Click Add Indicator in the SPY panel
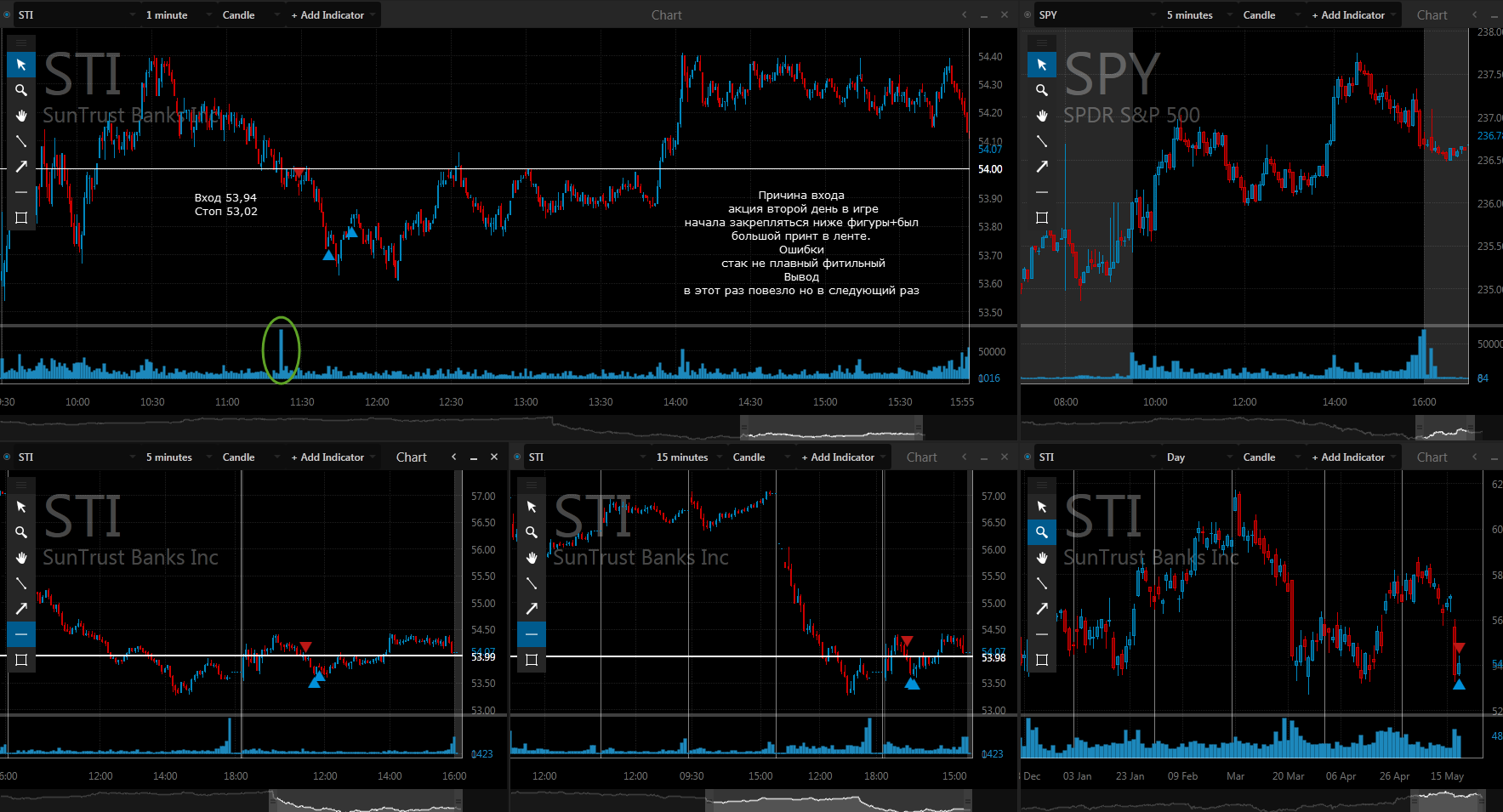This screenshot has width=1503, height=812. pyautogui.click(x=1352, y=14)
